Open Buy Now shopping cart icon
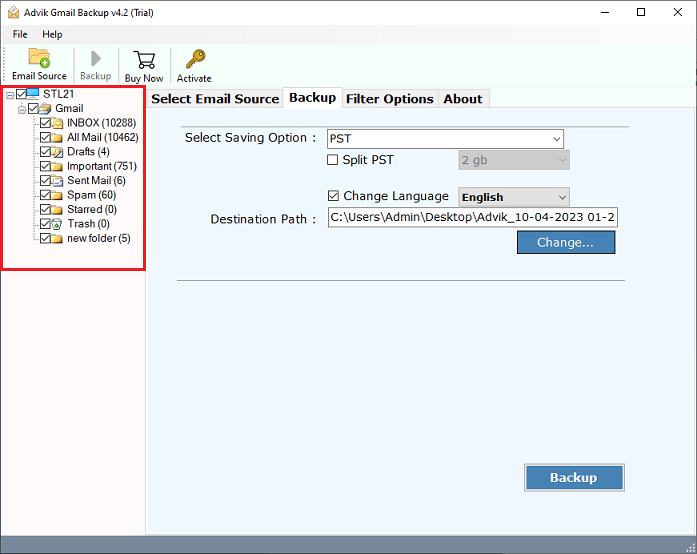 (144, 60)
